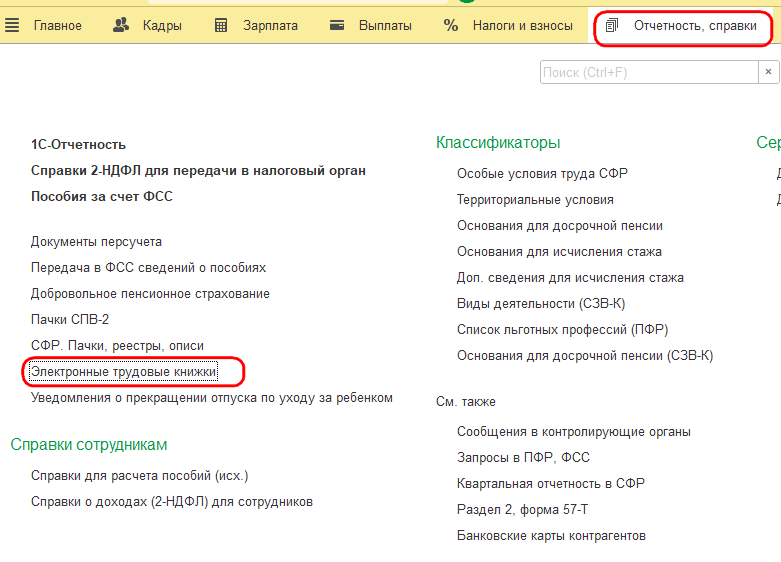Open 1С-Отчетность

click(78, 144)
